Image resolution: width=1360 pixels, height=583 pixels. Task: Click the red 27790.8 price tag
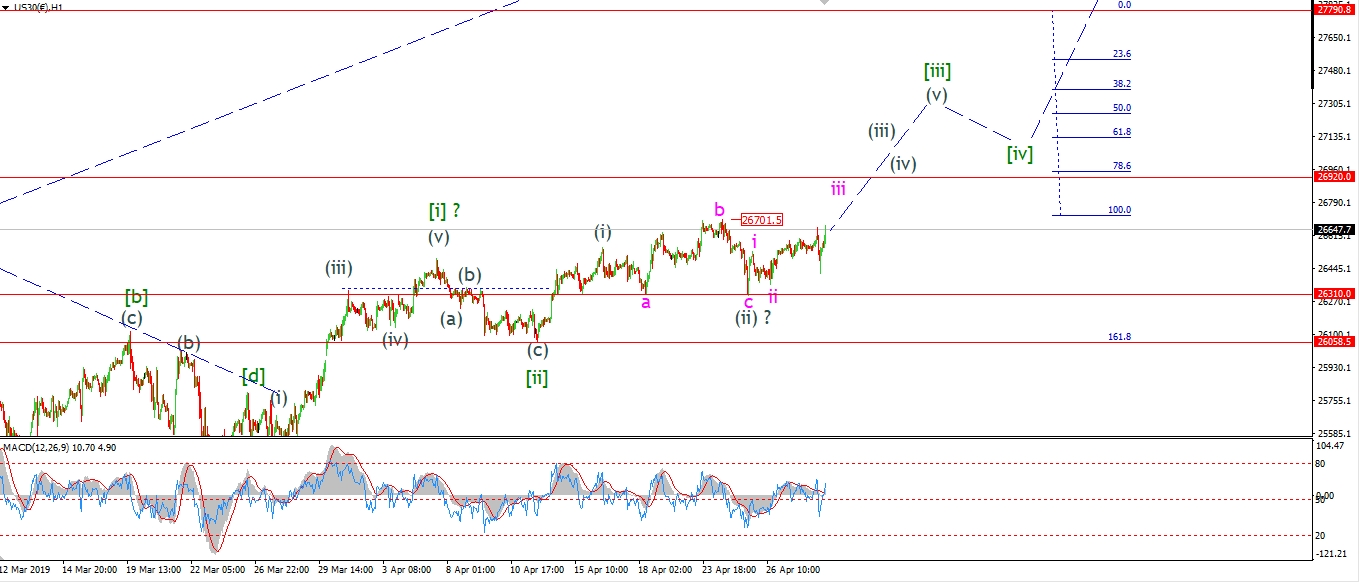click(1334, 10)
